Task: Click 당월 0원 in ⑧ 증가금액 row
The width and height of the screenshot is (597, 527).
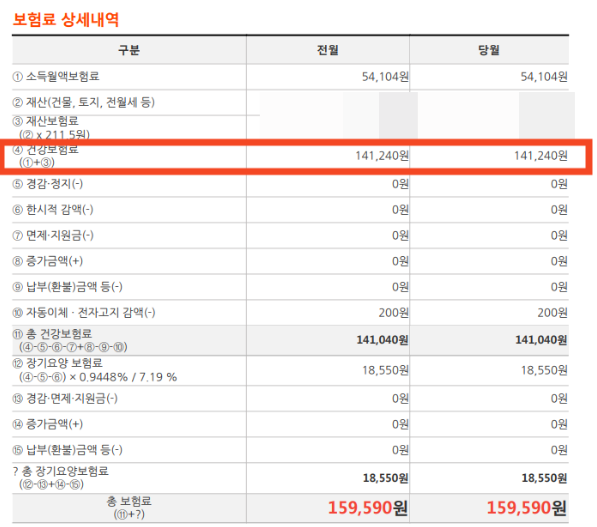Action: 559,261
